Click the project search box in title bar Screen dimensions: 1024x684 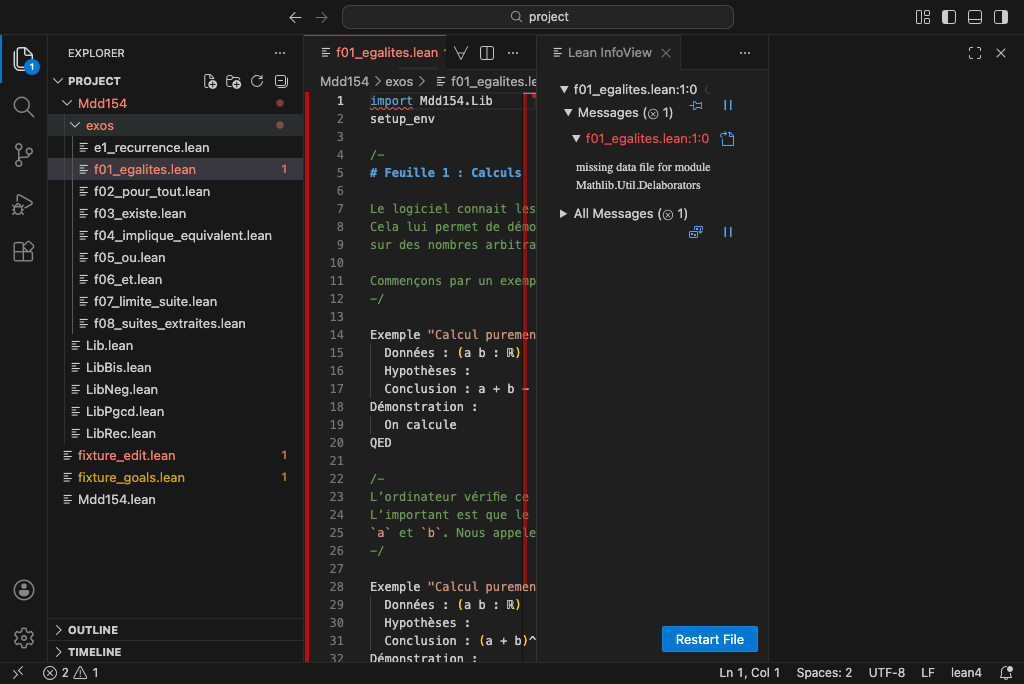[538, 17]
